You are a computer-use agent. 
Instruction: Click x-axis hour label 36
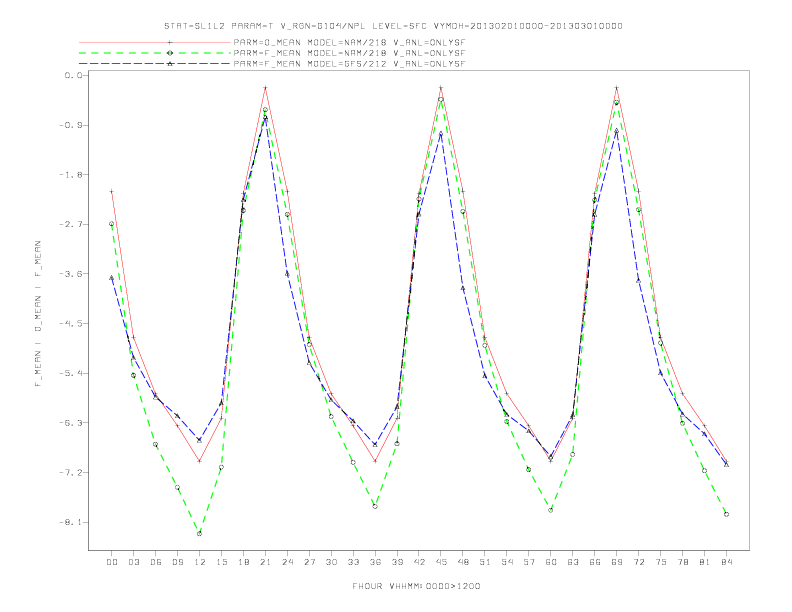(x=375, y=562)
